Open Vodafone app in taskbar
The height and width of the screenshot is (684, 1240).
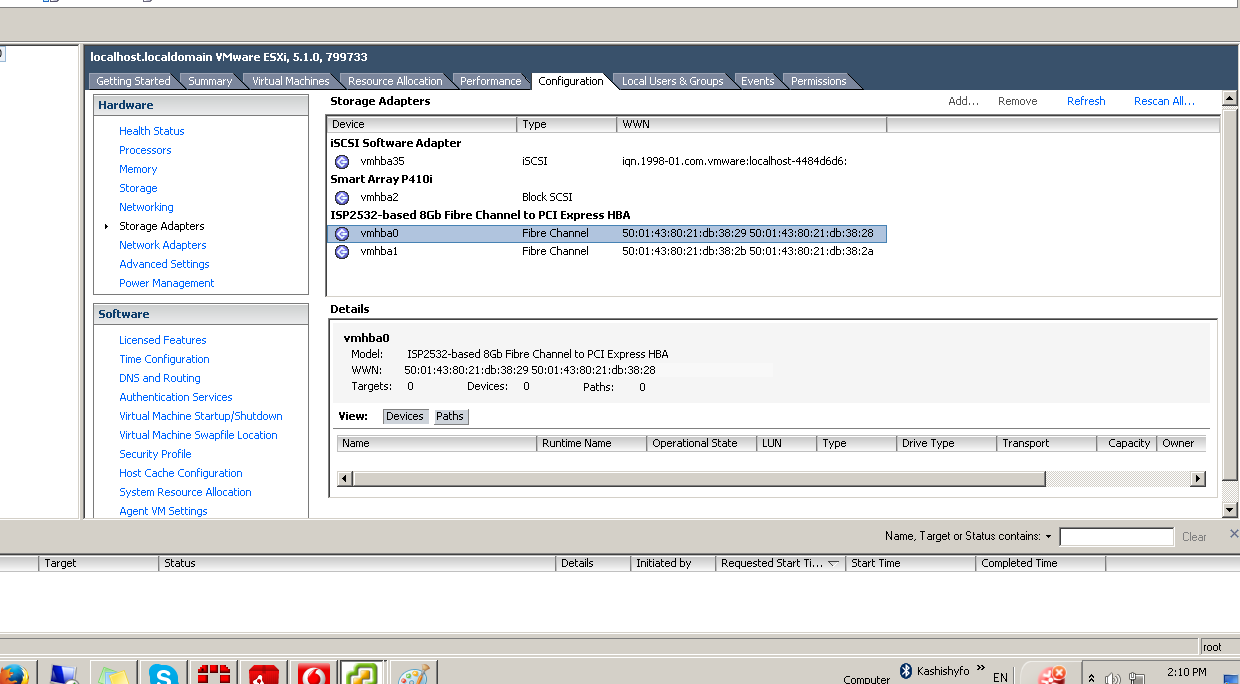pyautogui.click(x=315, y=674)
